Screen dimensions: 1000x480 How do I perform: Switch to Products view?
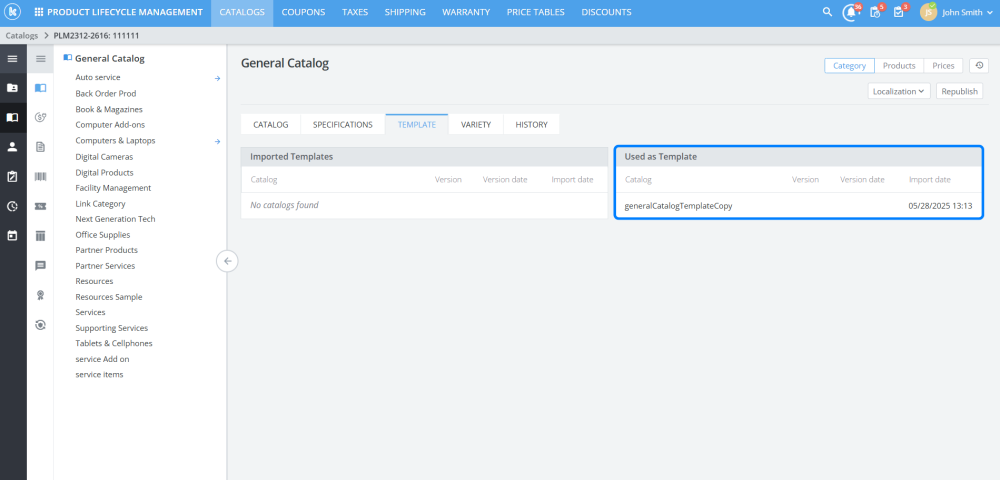pyautogui.click(x=899, y=66)
